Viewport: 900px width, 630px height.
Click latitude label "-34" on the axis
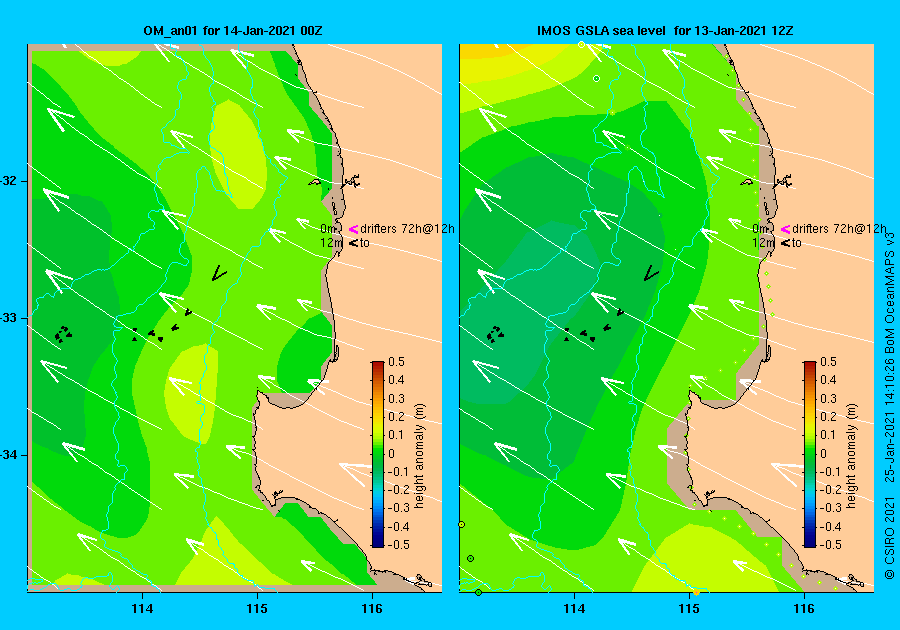pos(10,455)
